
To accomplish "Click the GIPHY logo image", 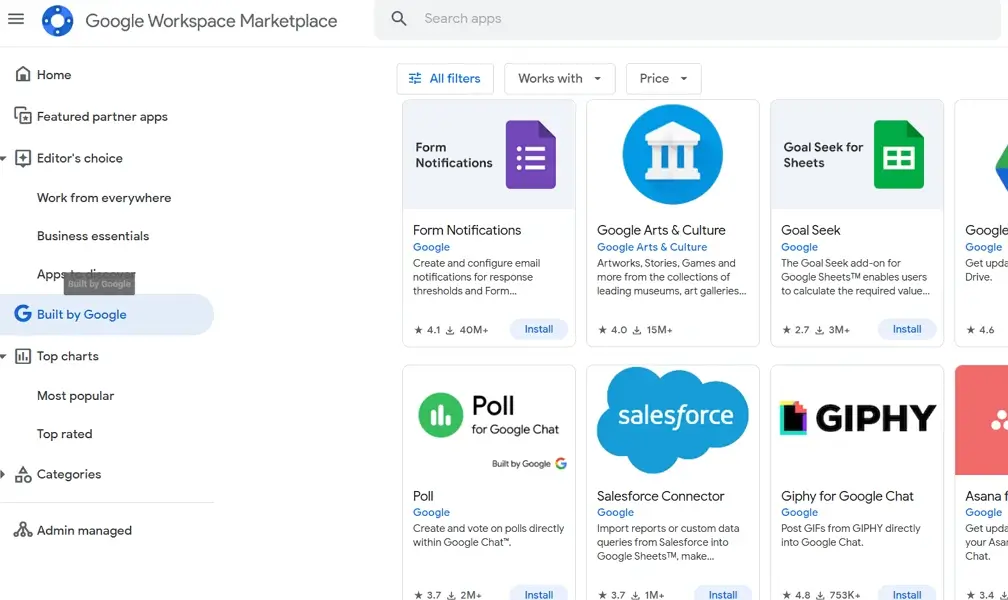I will point(858,418).
